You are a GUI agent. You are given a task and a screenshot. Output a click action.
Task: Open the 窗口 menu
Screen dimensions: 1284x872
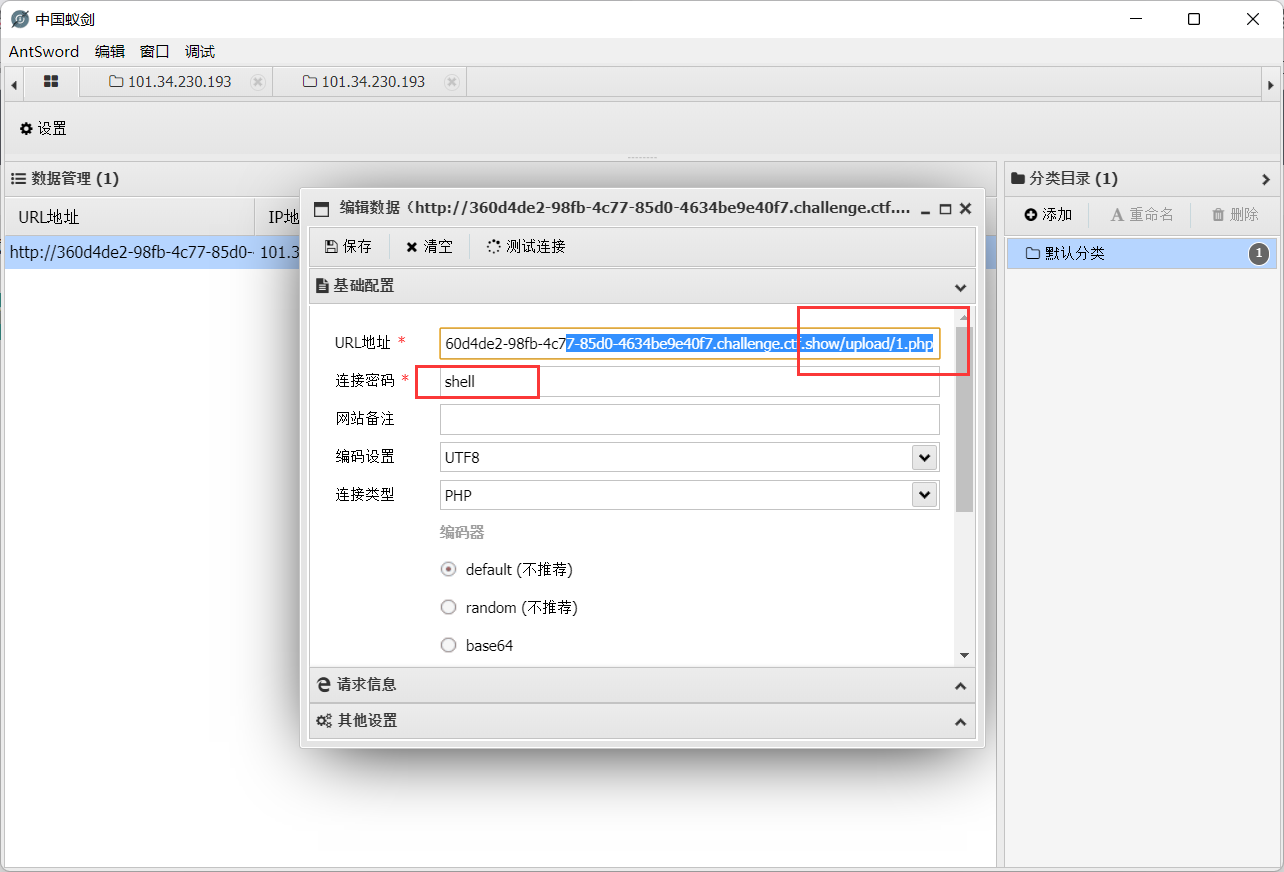pyautogui.click(x=155, y=52)
